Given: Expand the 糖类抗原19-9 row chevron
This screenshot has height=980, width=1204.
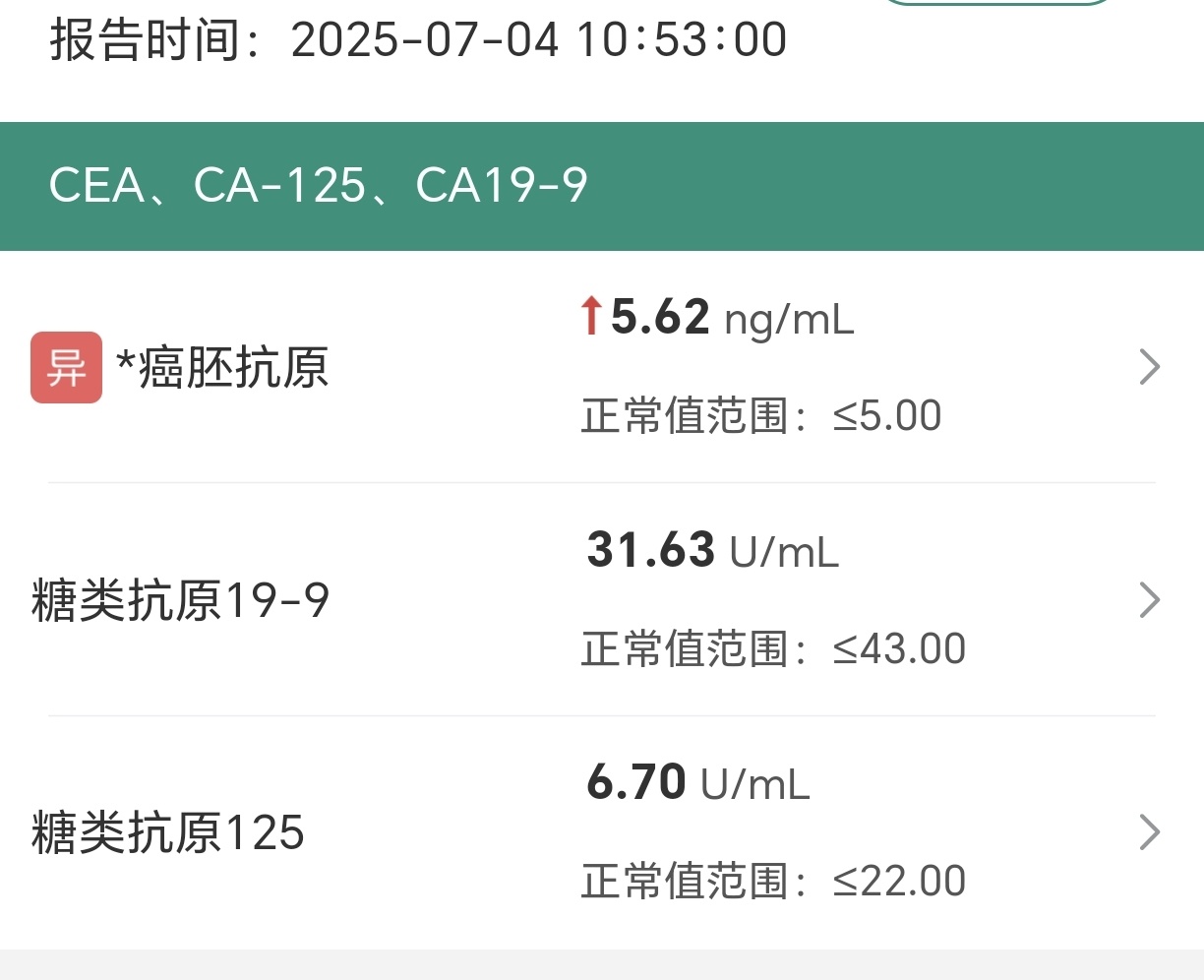Looking at the screenshot, I should pos(1149,599).
